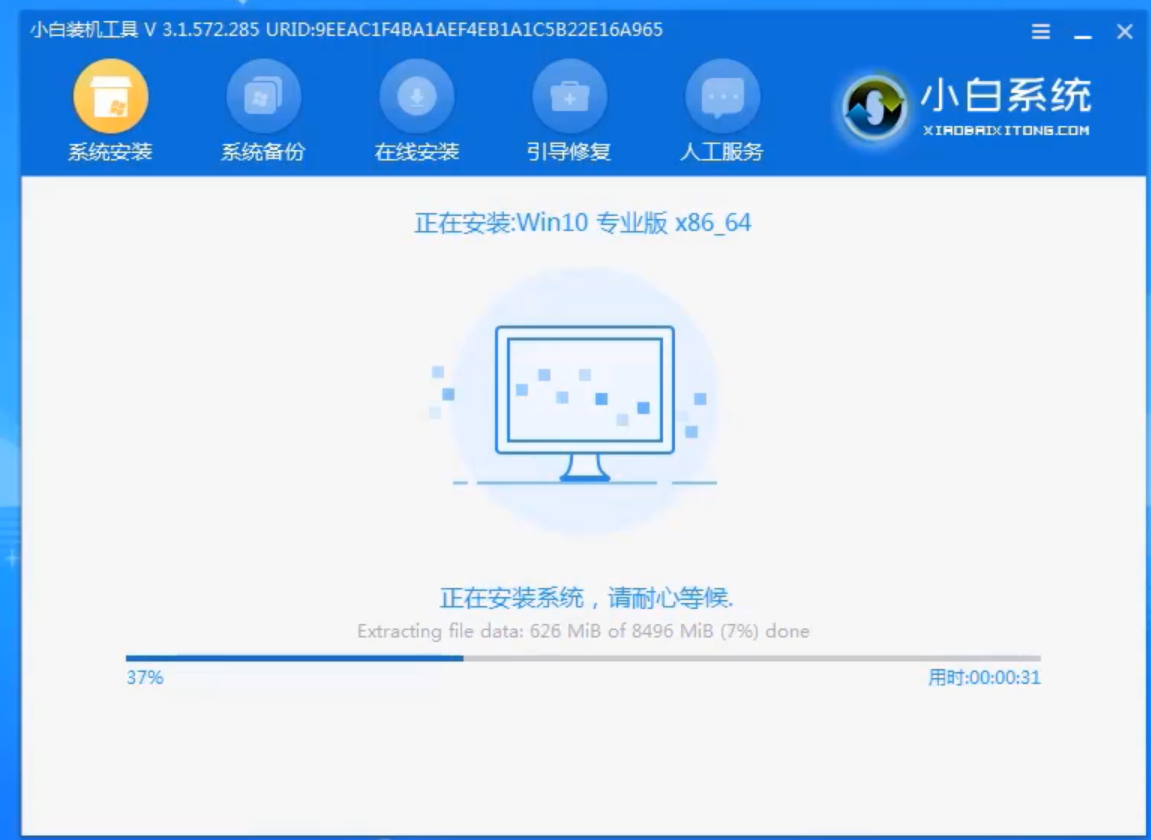Viewport: 1151px width, 840px height.
Task: Click the 用时 elapsed time display
Action: click(x=982, y=678)
